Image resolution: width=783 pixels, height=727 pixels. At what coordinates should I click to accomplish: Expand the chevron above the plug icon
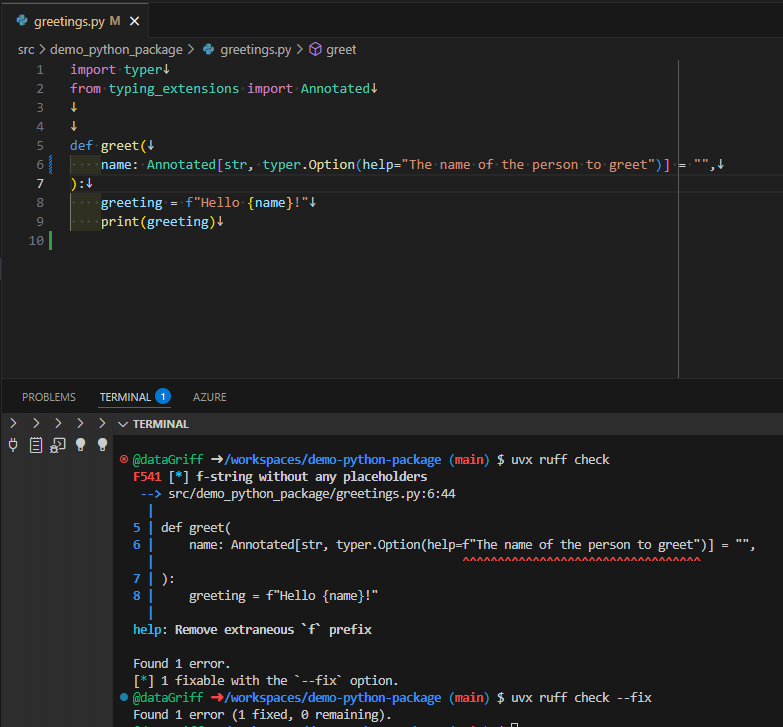tap(13, 423)
